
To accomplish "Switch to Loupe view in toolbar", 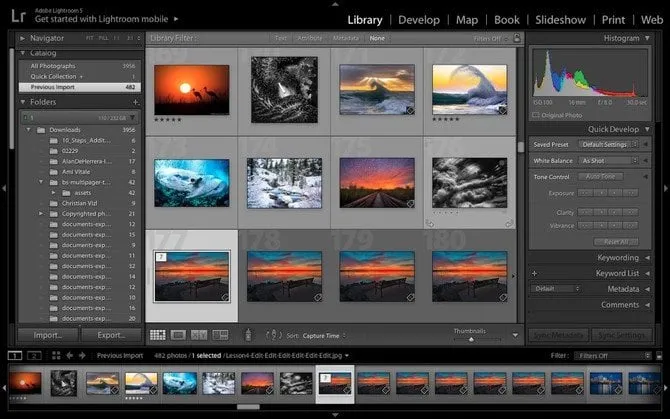I will pos(178,335).
